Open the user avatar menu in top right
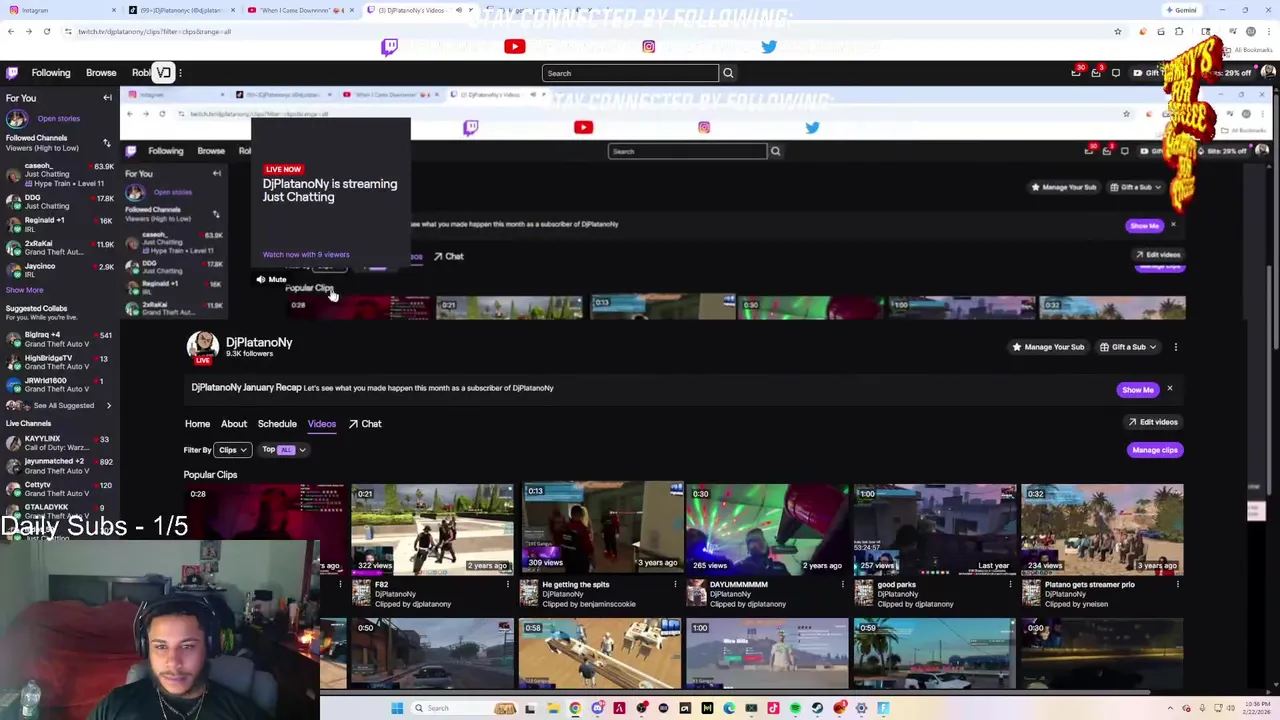This screenshot has width=1280, height=720. click(1268, 72)
